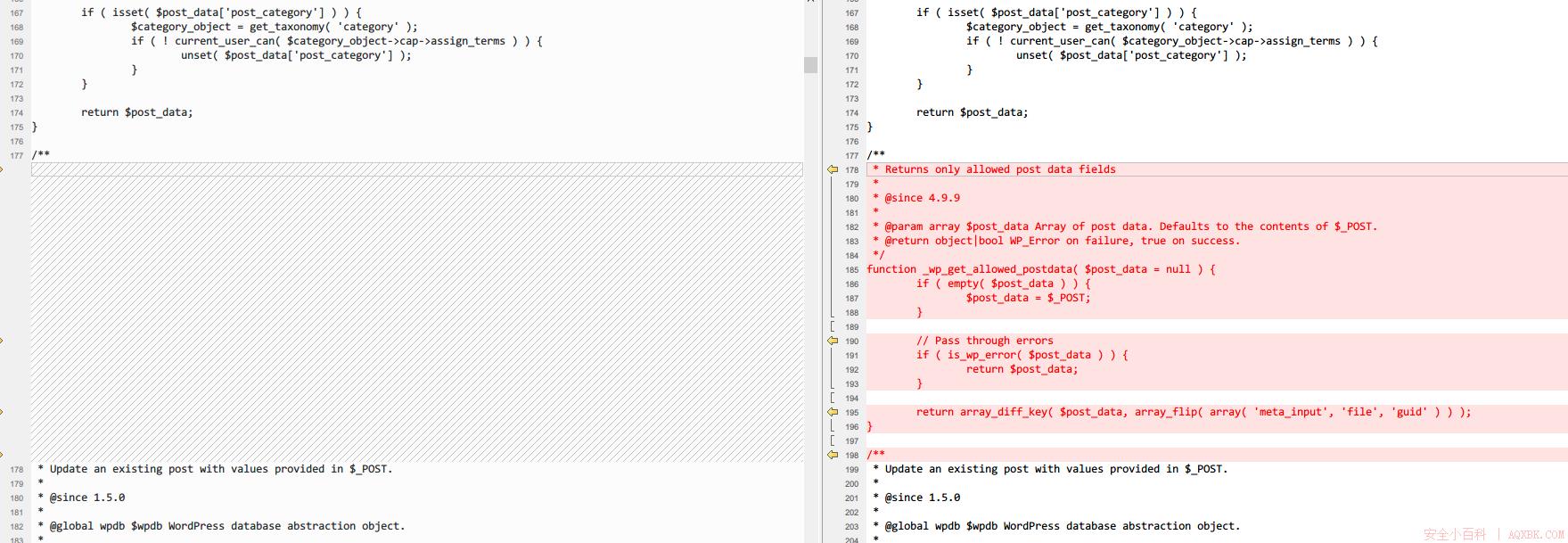This screenshot has height=543, width=1568.
Task: Click left pane '$category_object = get_taxonomy' line
Action: [275, 27]
